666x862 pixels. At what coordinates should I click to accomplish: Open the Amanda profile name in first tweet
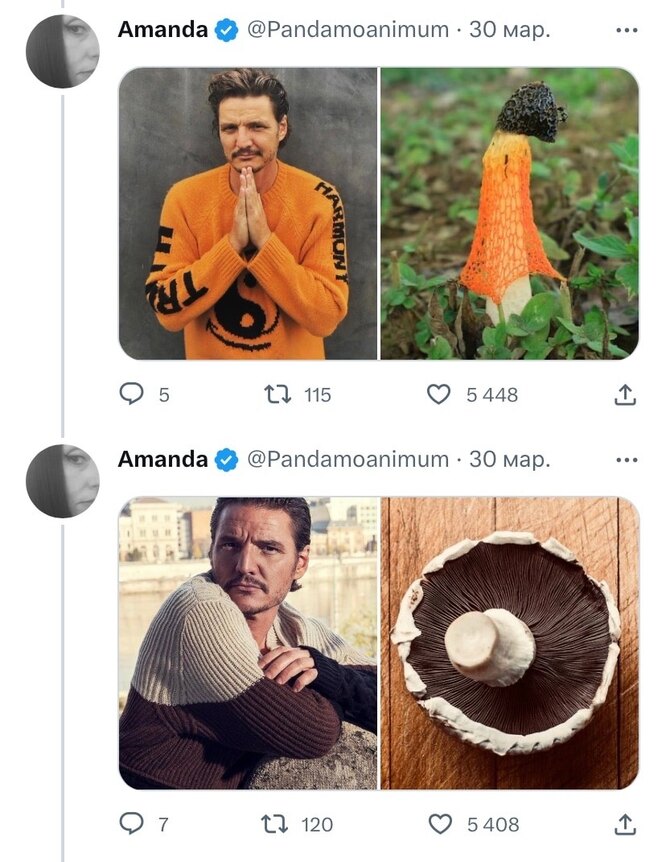tap(162, 30)
